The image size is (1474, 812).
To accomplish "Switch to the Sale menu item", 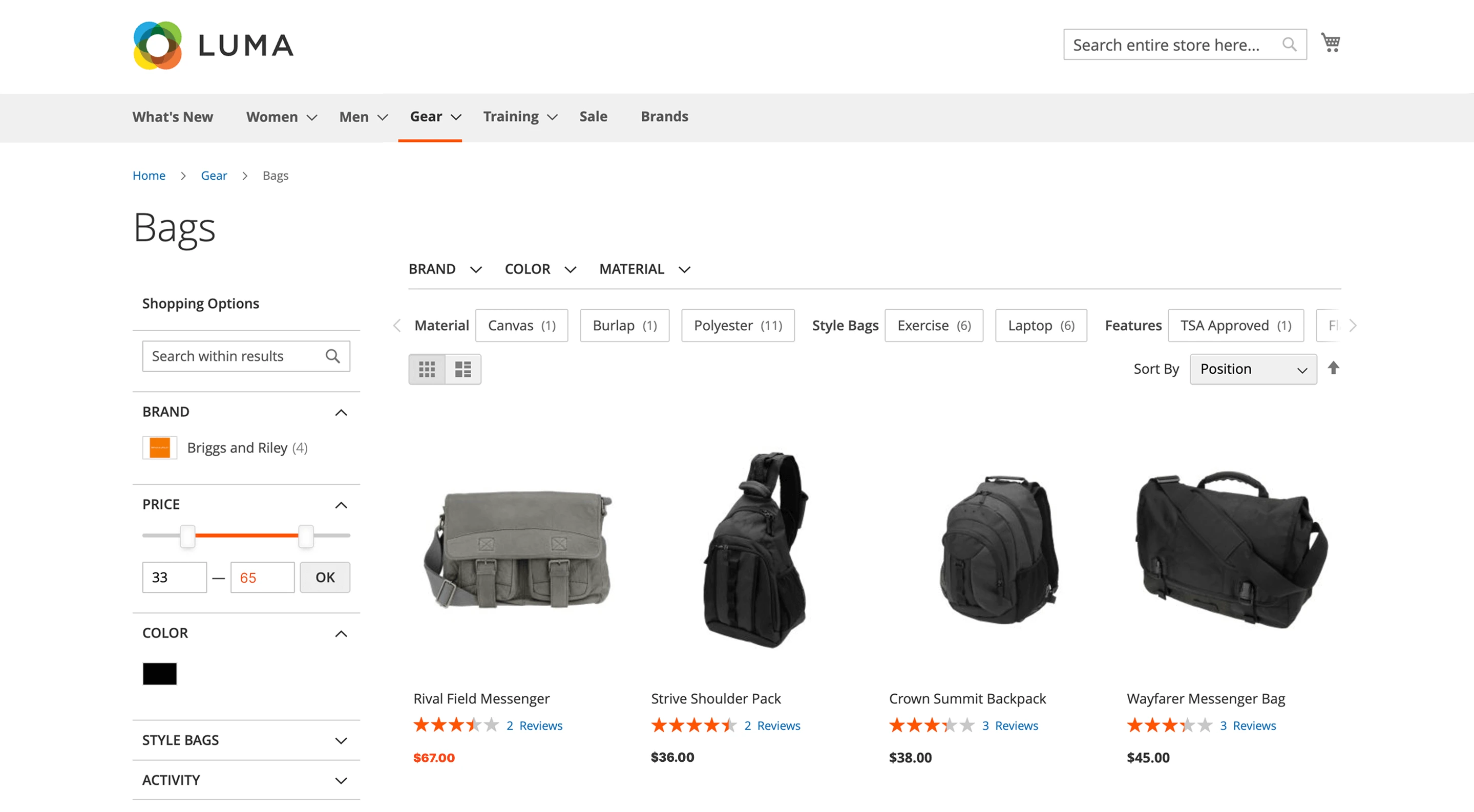I will click(594, 116).
